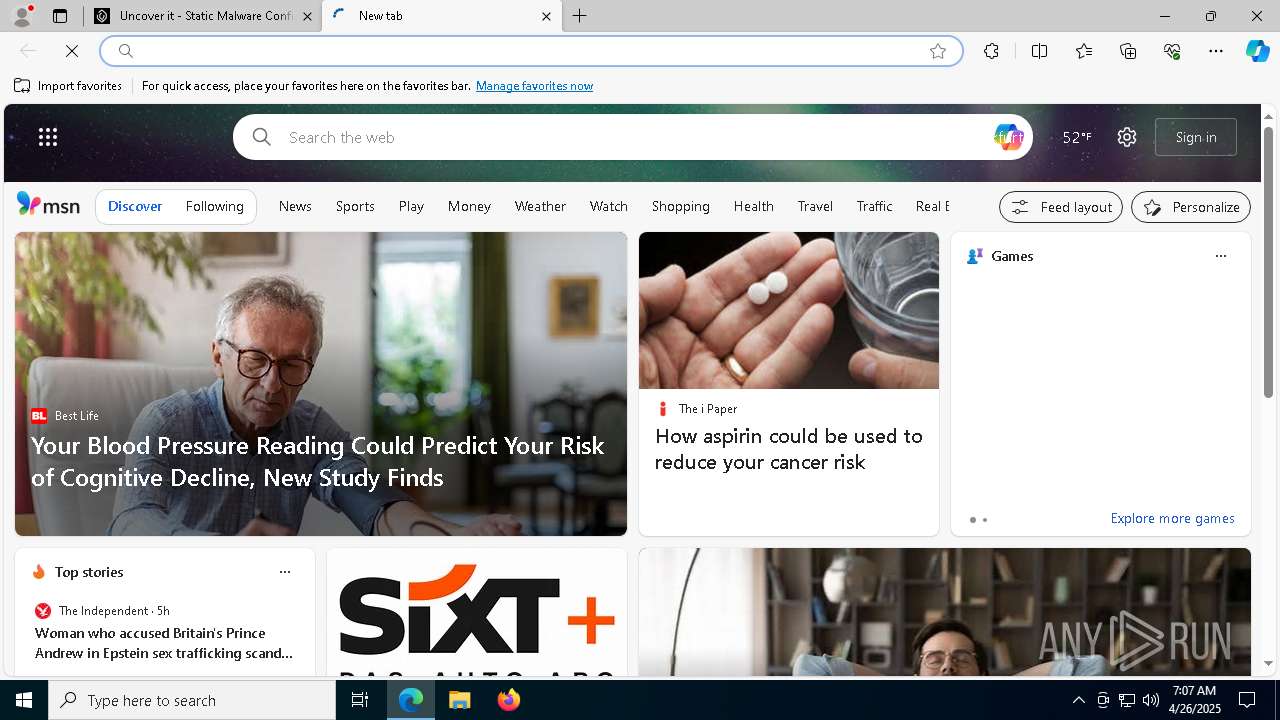Open the Money category

(469, 206)
